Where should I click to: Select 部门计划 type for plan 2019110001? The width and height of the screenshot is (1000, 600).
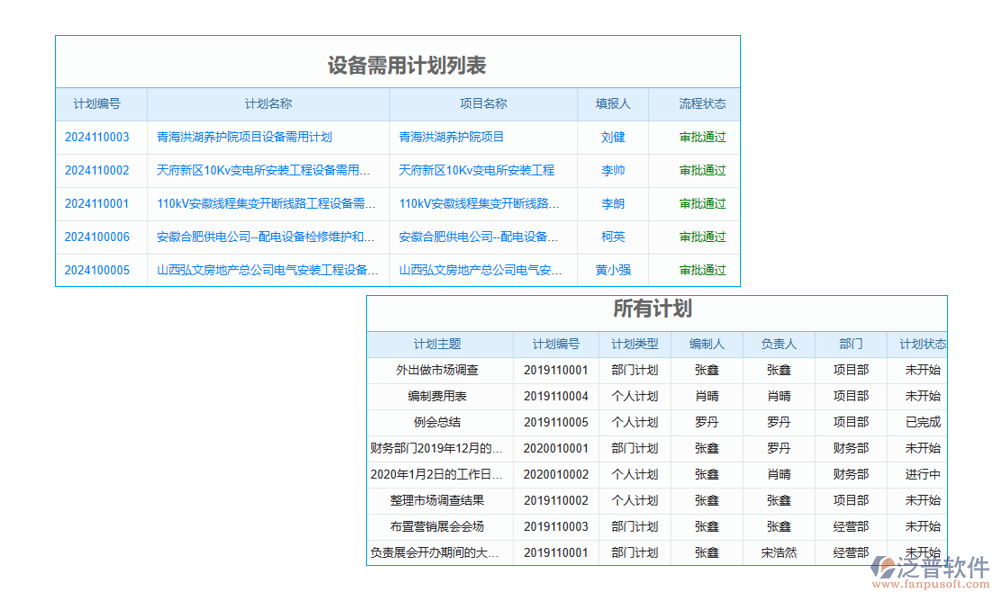[636, 370]
